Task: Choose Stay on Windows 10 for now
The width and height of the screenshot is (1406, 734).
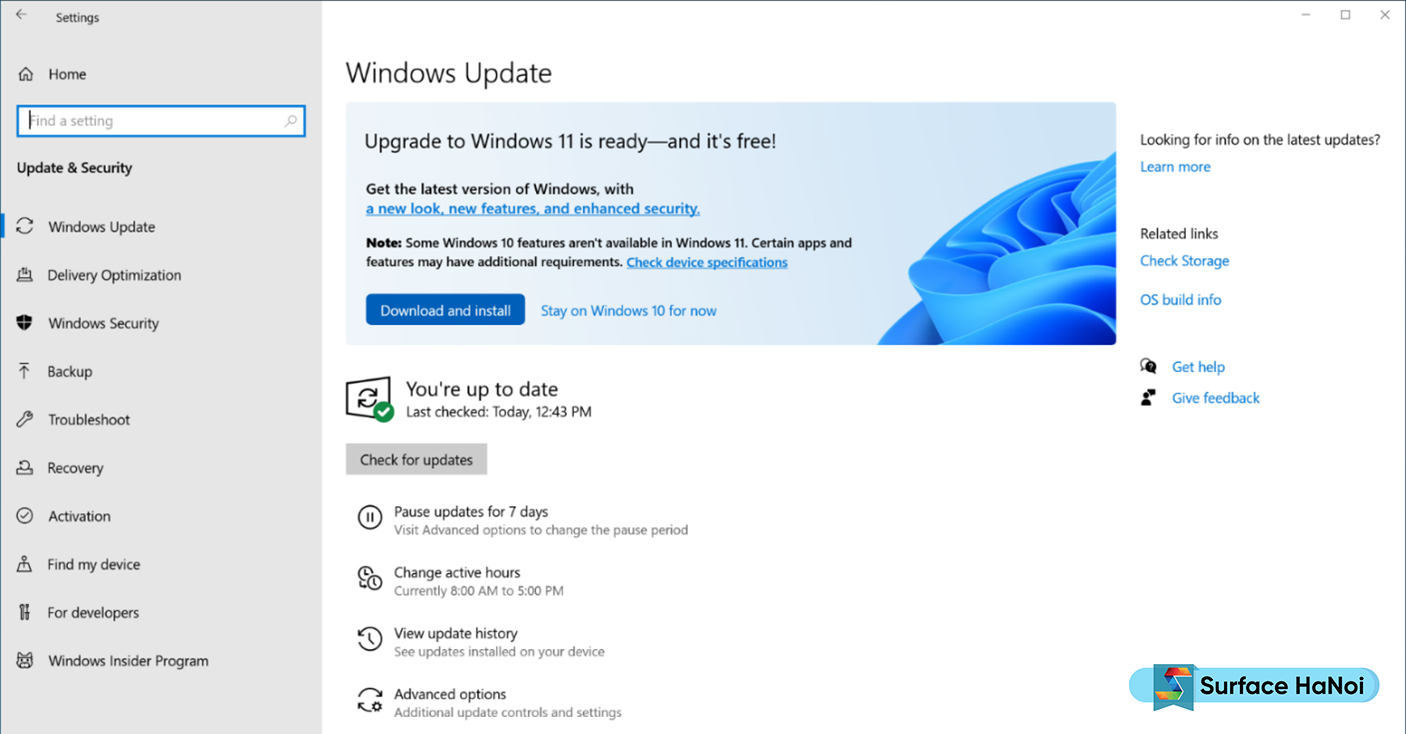Action: coord(629,311)
